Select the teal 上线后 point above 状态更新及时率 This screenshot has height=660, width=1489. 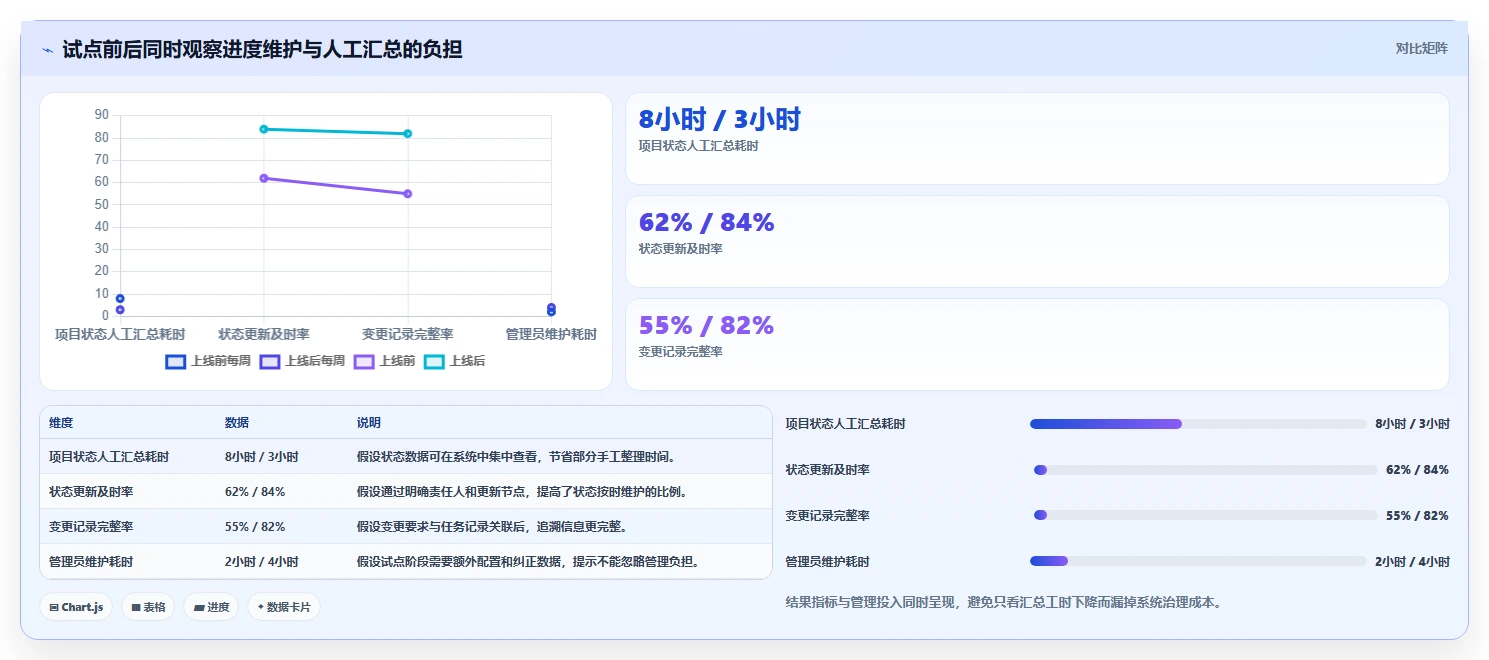[x=264, y=129]
